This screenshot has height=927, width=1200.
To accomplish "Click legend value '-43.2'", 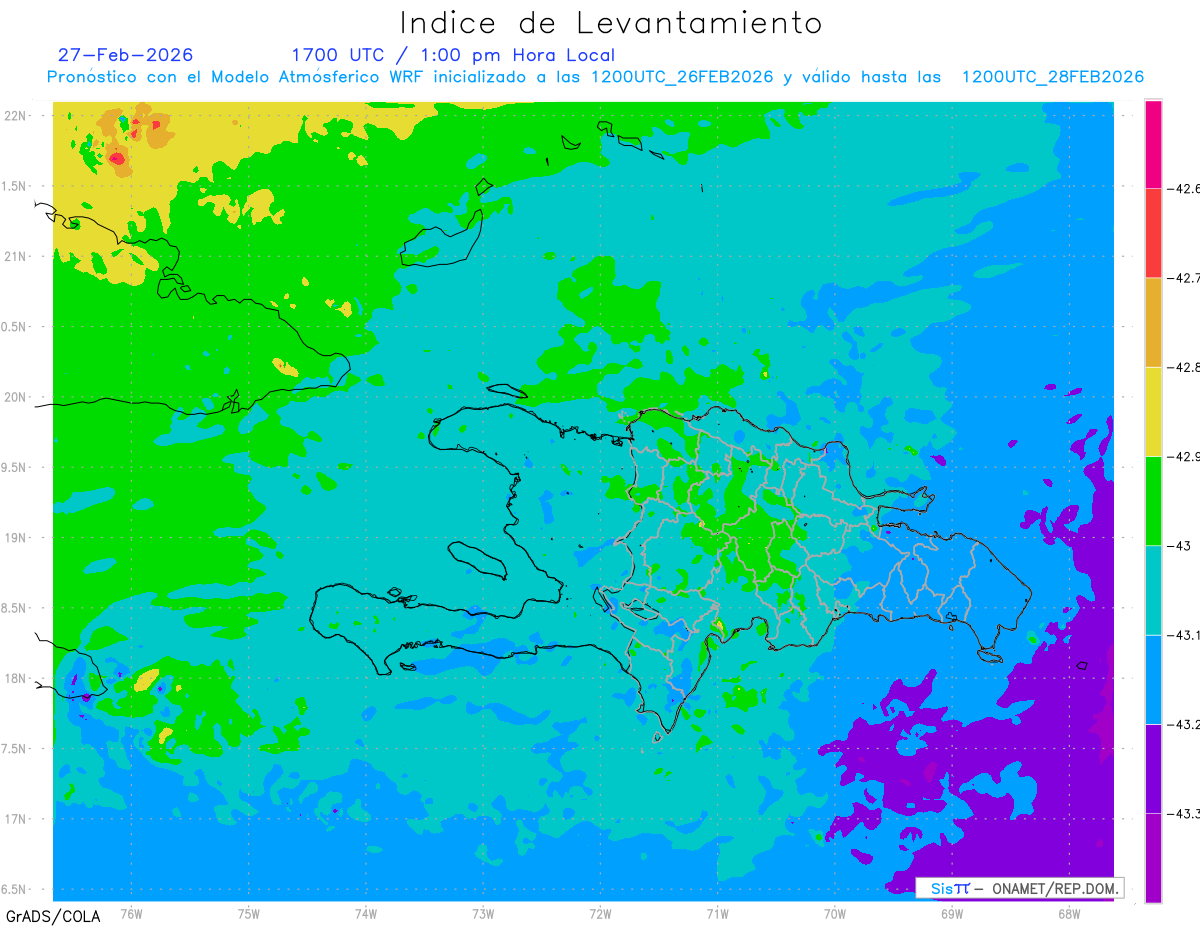I will coord(1184,724).
